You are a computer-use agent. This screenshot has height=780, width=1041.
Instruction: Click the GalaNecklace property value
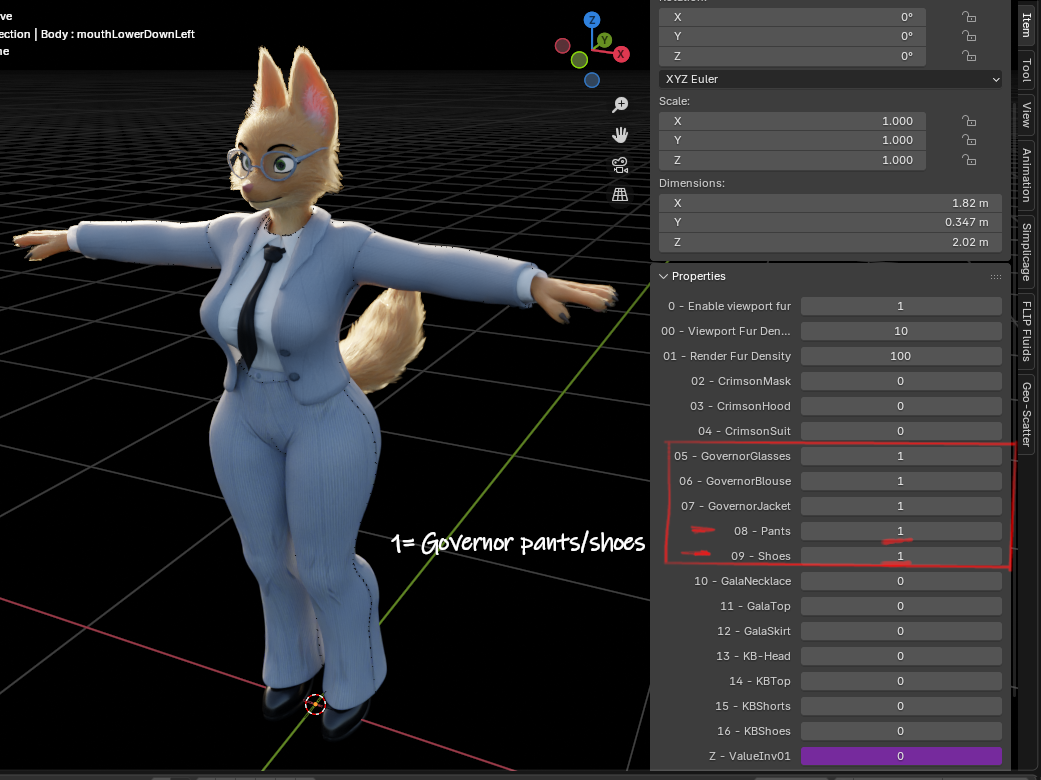pyautogui.click(x=901, y=581)
